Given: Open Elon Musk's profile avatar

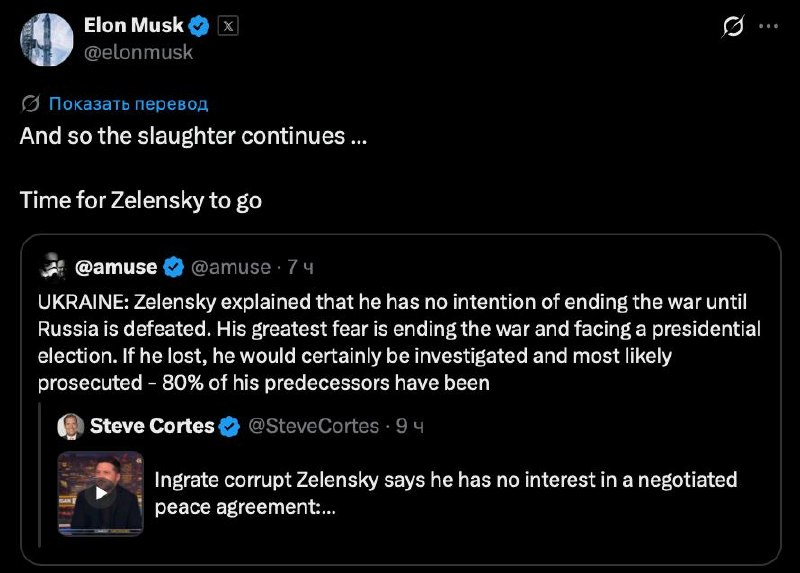Looking at the screenshot, I should tap(46, 39).
